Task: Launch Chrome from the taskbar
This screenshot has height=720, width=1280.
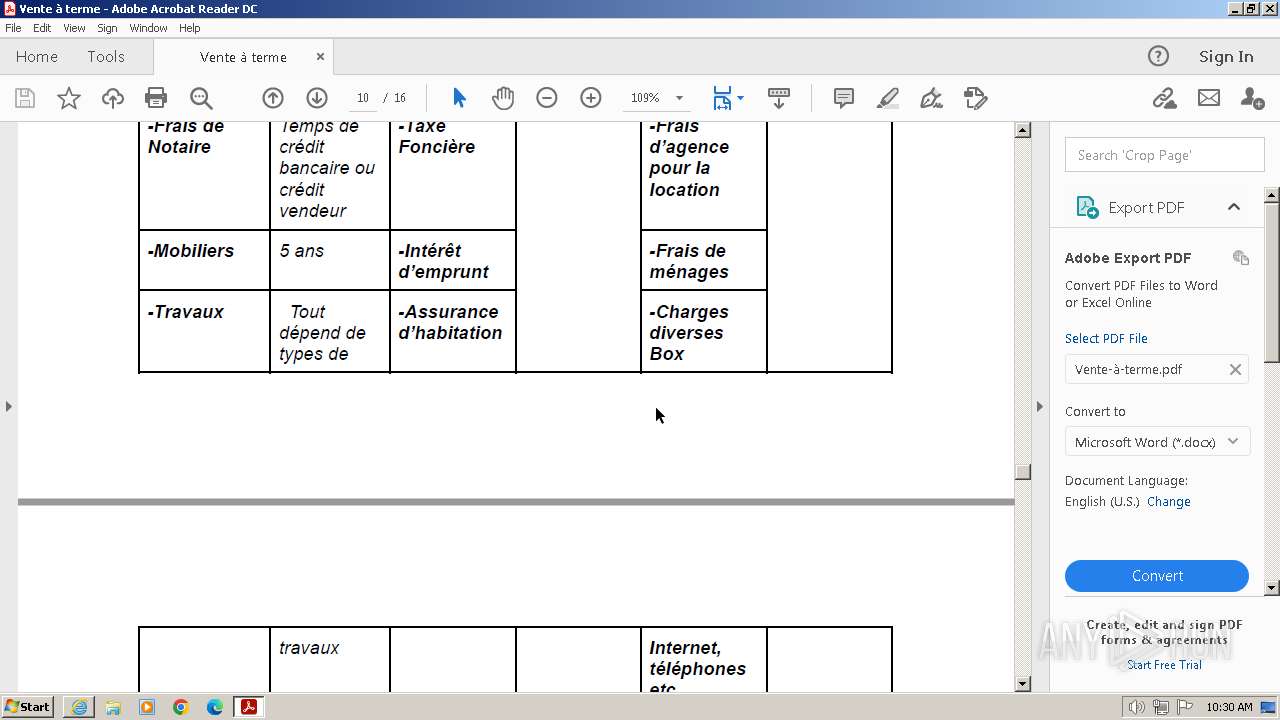Action: coord(181,707)
